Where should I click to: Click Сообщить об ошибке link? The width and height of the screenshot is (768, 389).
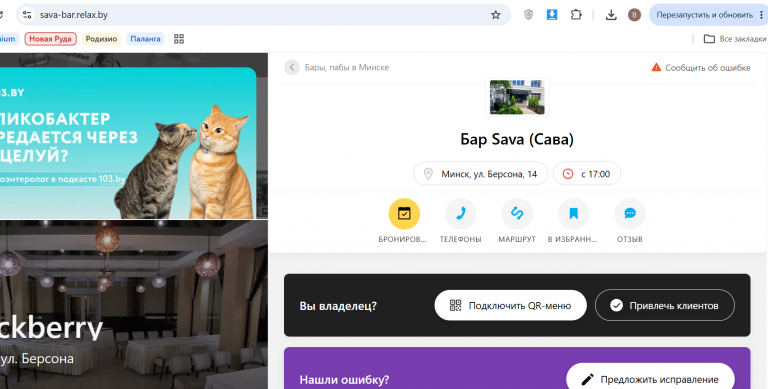pyautogui.click(x=701, y=68)
